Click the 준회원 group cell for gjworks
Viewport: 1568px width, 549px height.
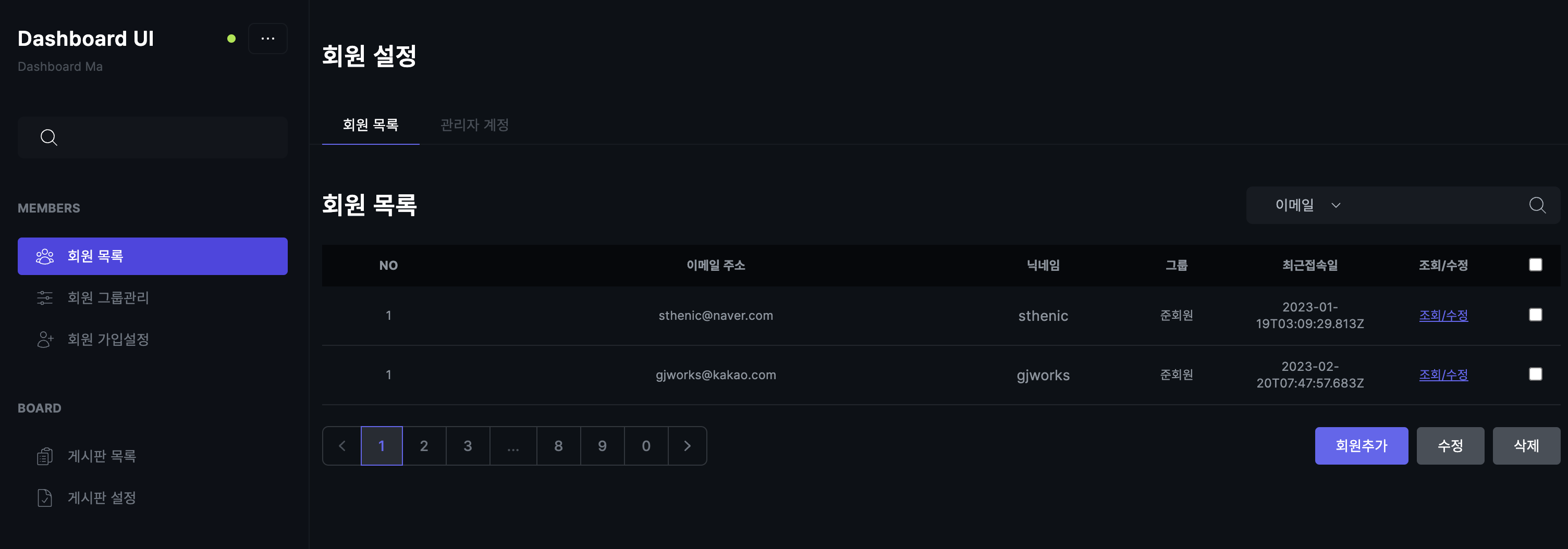click(1177, 375)
